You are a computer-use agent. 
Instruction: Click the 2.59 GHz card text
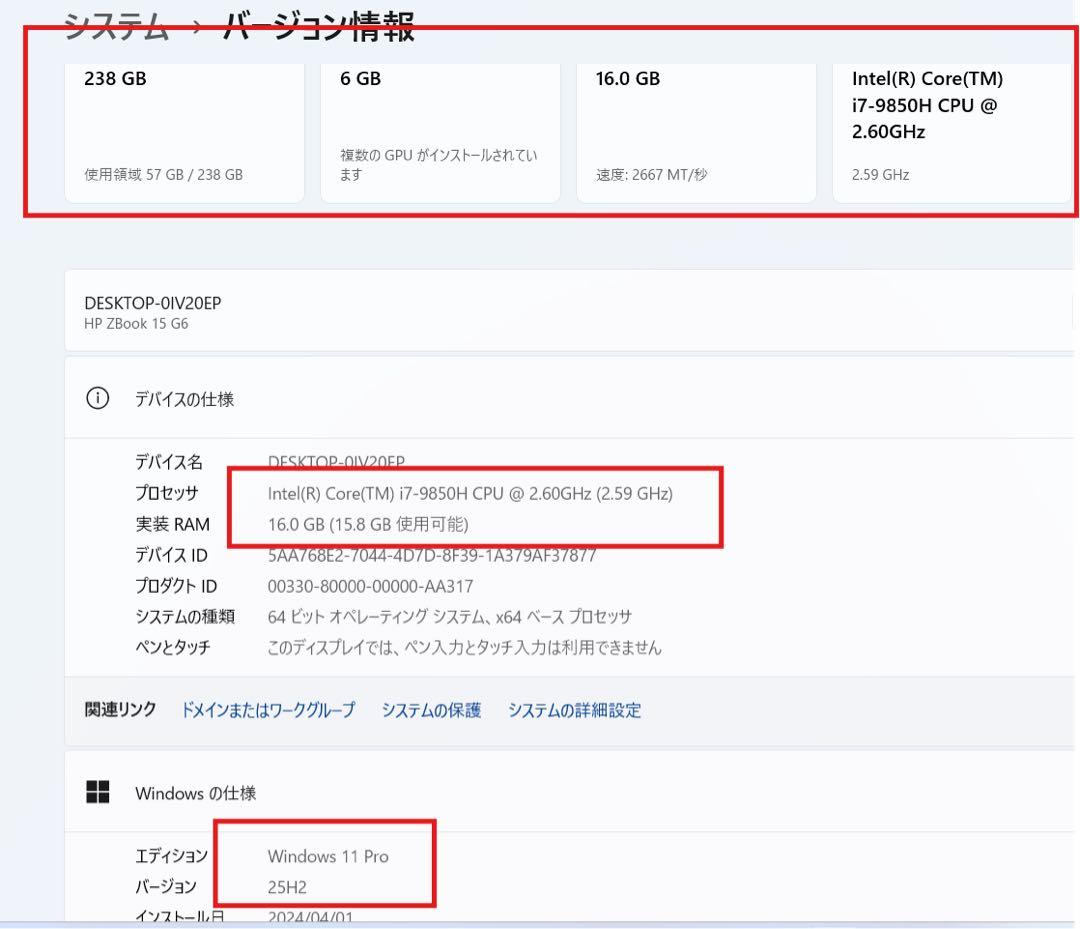pos(880,175)
